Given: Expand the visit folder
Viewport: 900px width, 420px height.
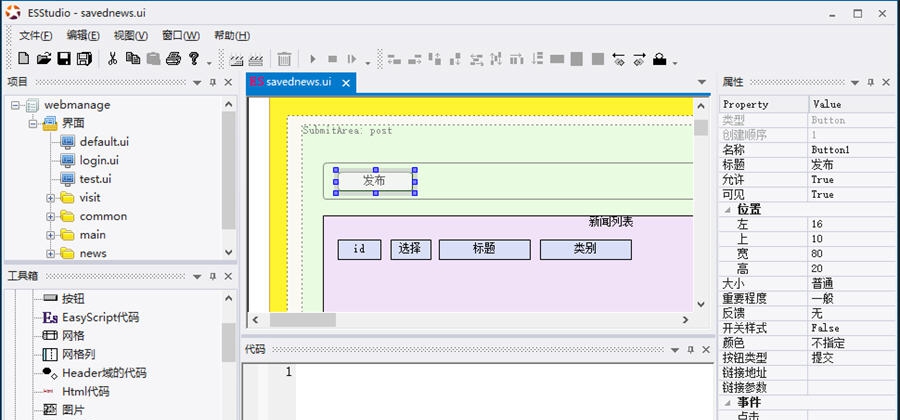Looking at the screenshot, I should point(51,198).
